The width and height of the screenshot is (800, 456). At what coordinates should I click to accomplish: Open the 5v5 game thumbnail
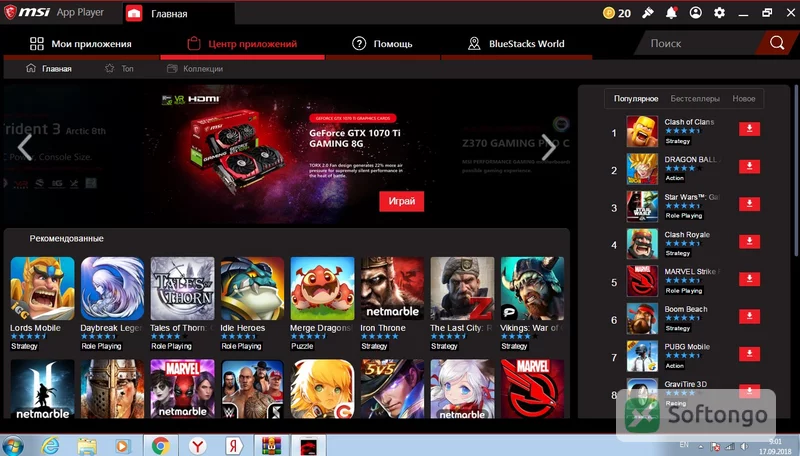tap(392, 389)
